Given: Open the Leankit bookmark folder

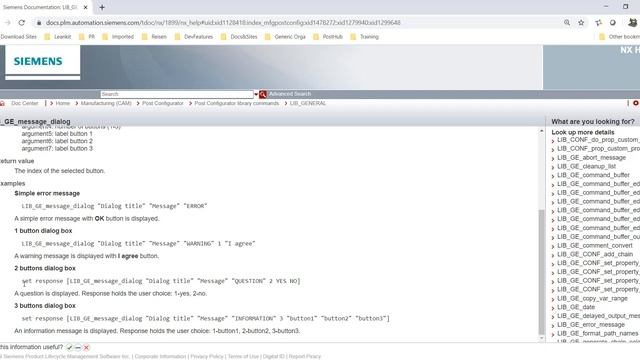Looking at the screenshot, I should click(x=58, y=37).
